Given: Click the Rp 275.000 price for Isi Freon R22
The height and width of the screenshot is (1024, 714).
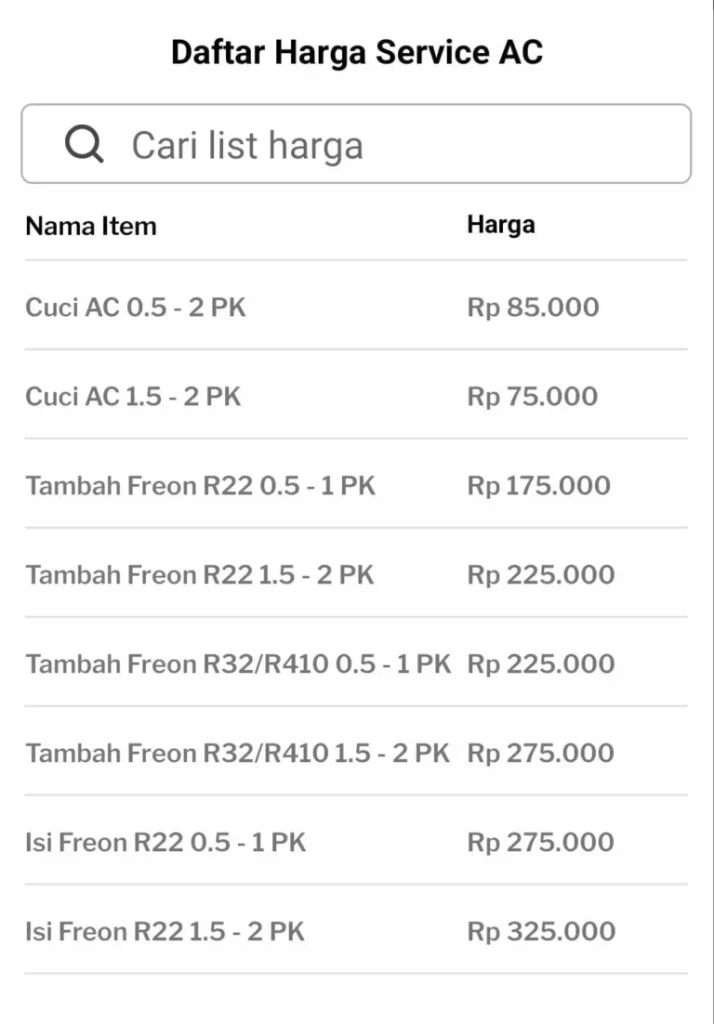Looking at the screenshot, I should (x=540, y=842).
